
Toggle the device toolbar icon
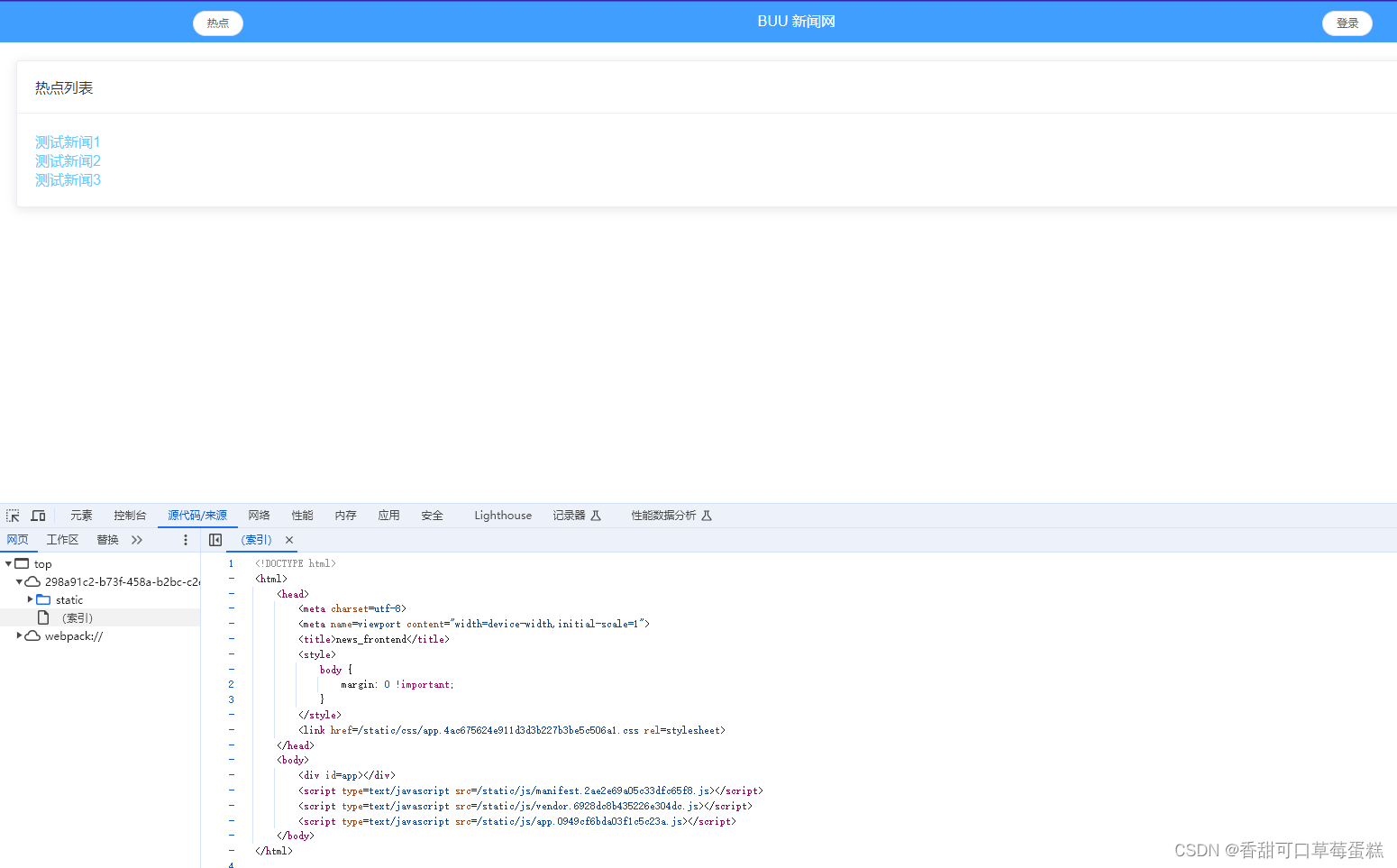pyautogui.click(x=38, y=516)
